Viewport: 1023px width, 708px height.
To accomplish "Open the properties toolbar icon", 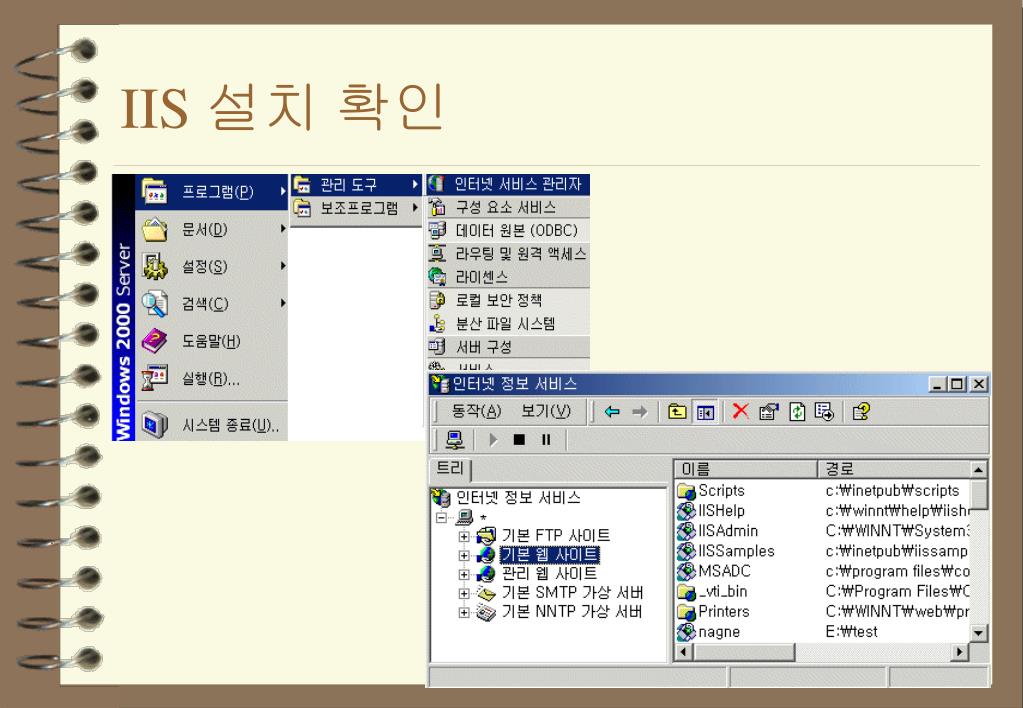I will 769,412.
